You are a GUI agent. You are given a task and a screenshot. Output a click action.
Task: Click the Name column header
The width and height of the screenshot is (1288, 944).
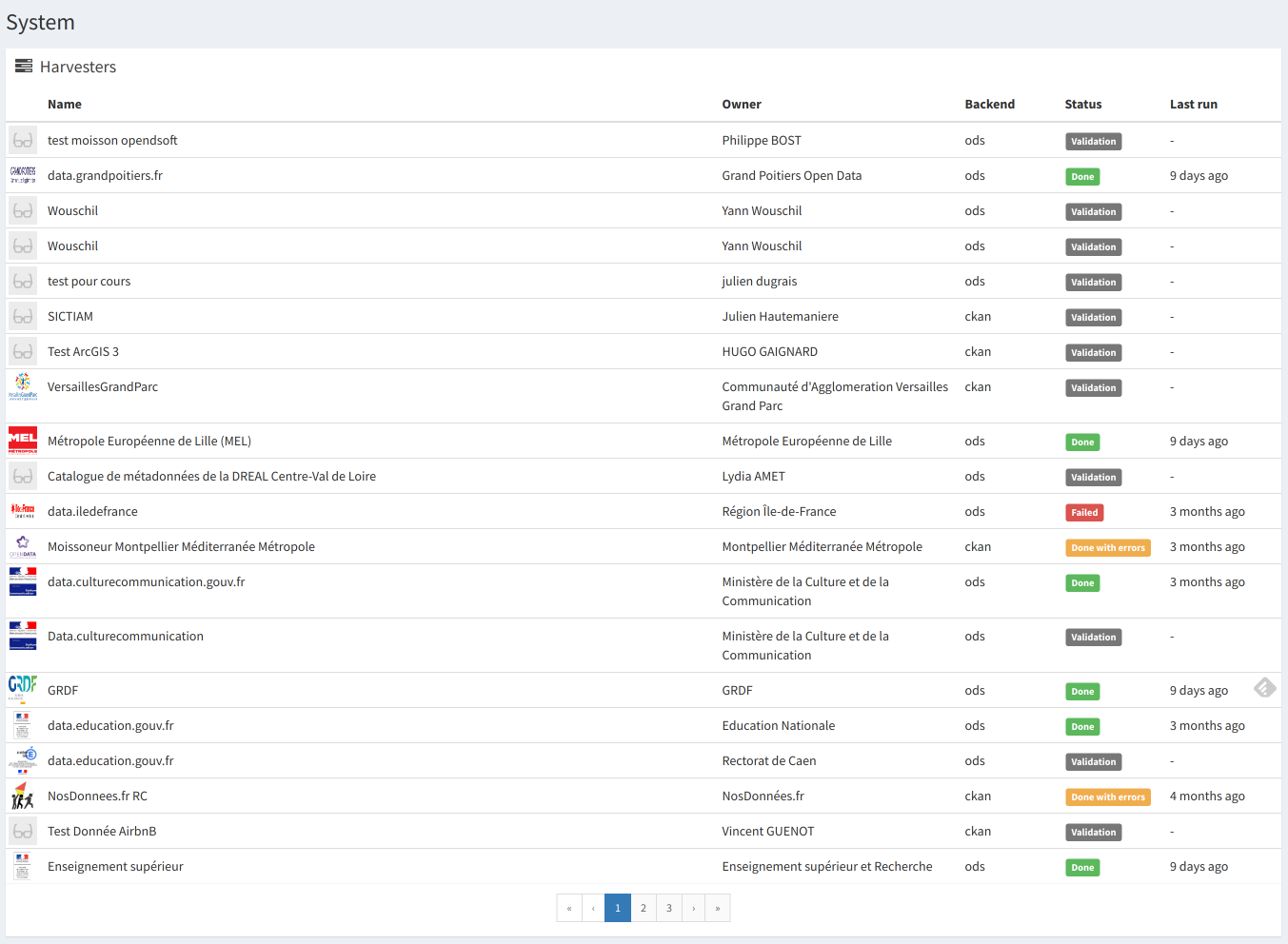pos(65,104)
